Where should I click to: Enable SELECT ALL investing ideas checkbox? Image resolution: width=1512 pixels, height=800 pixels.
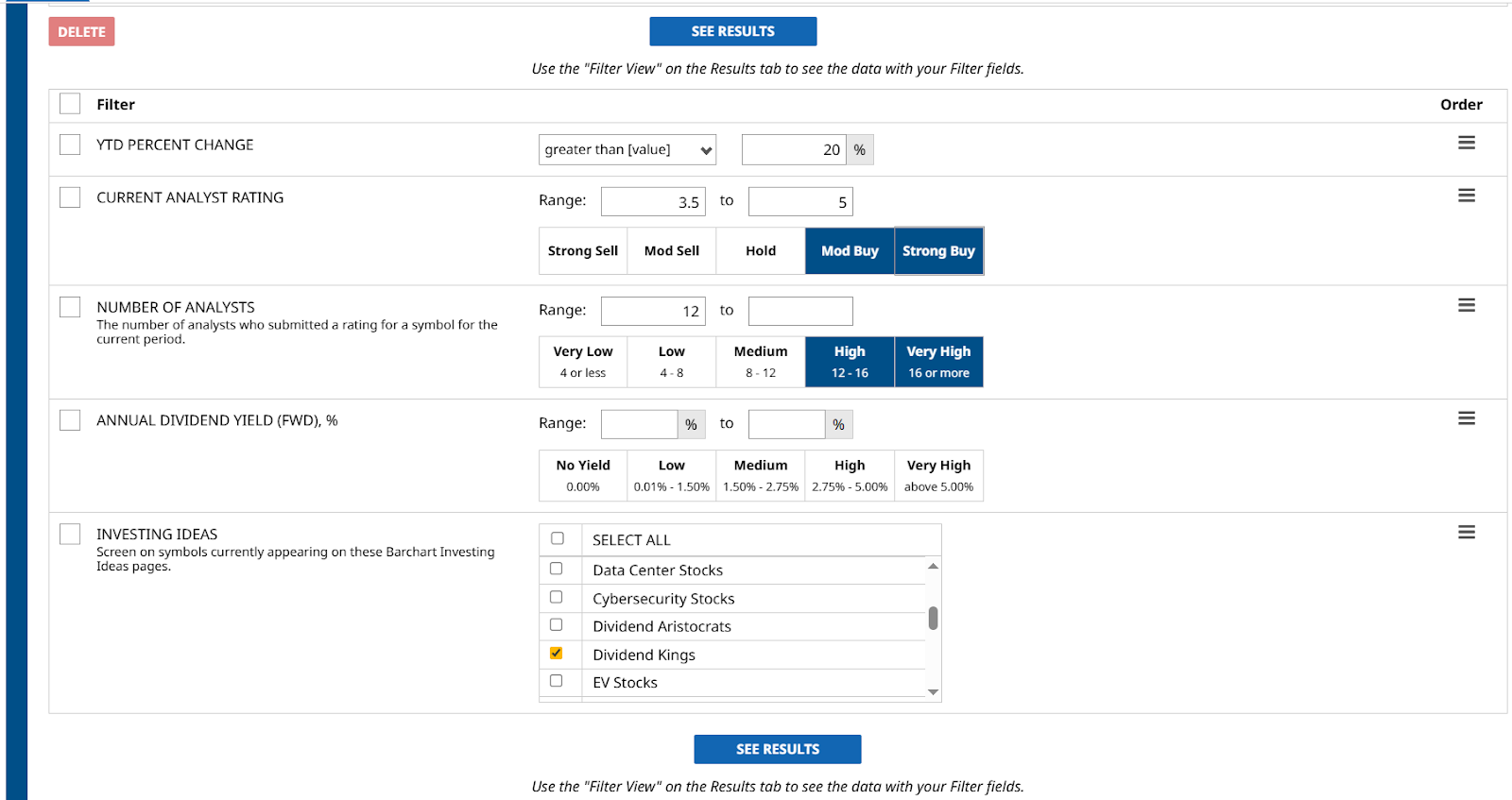click(x=558, y=538)
